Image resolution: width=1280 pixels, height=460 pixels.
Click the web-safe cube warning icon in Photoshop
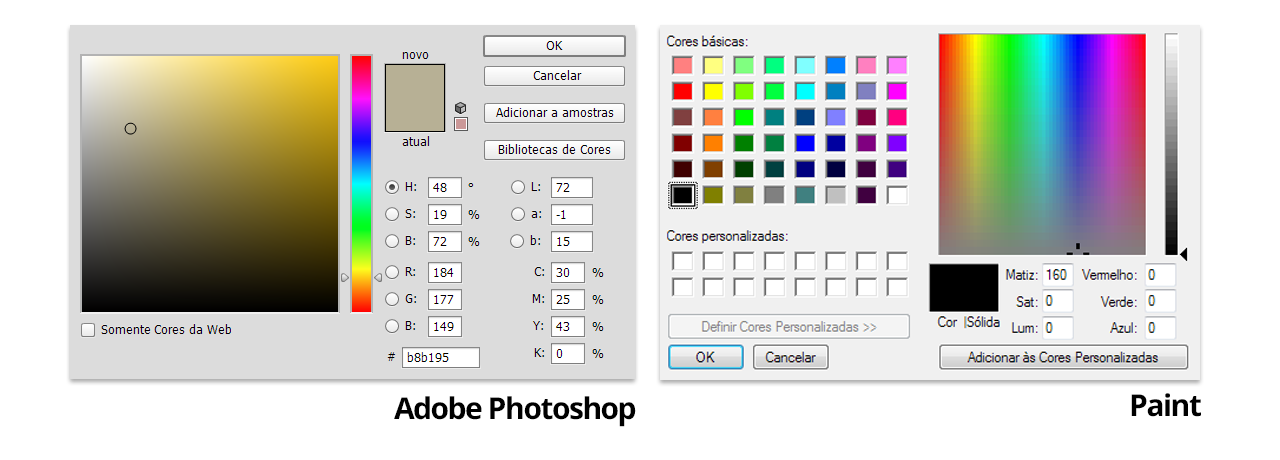tap(460, 107)
